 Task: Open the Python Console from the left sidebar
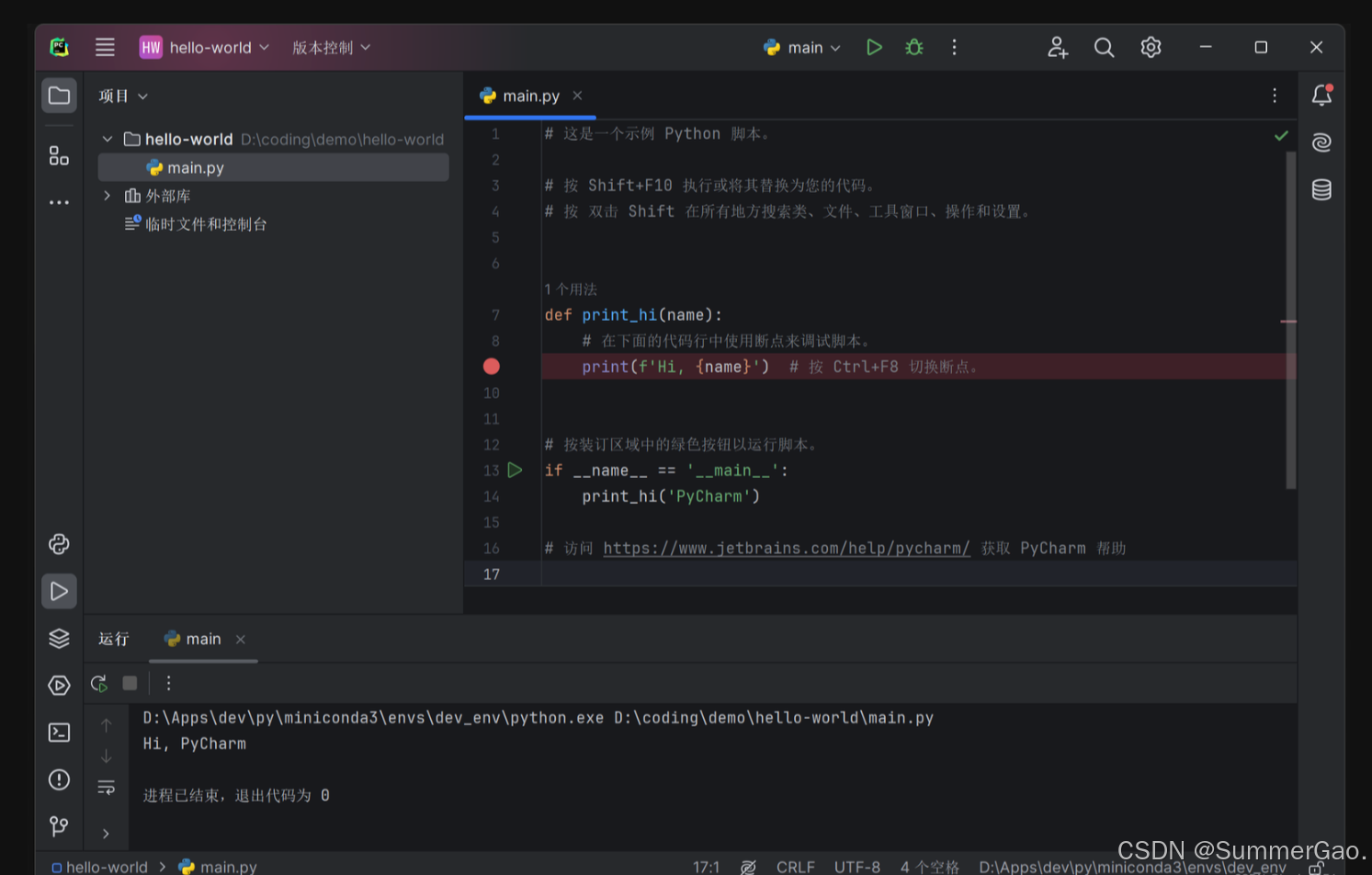click(x=58, y=544)
